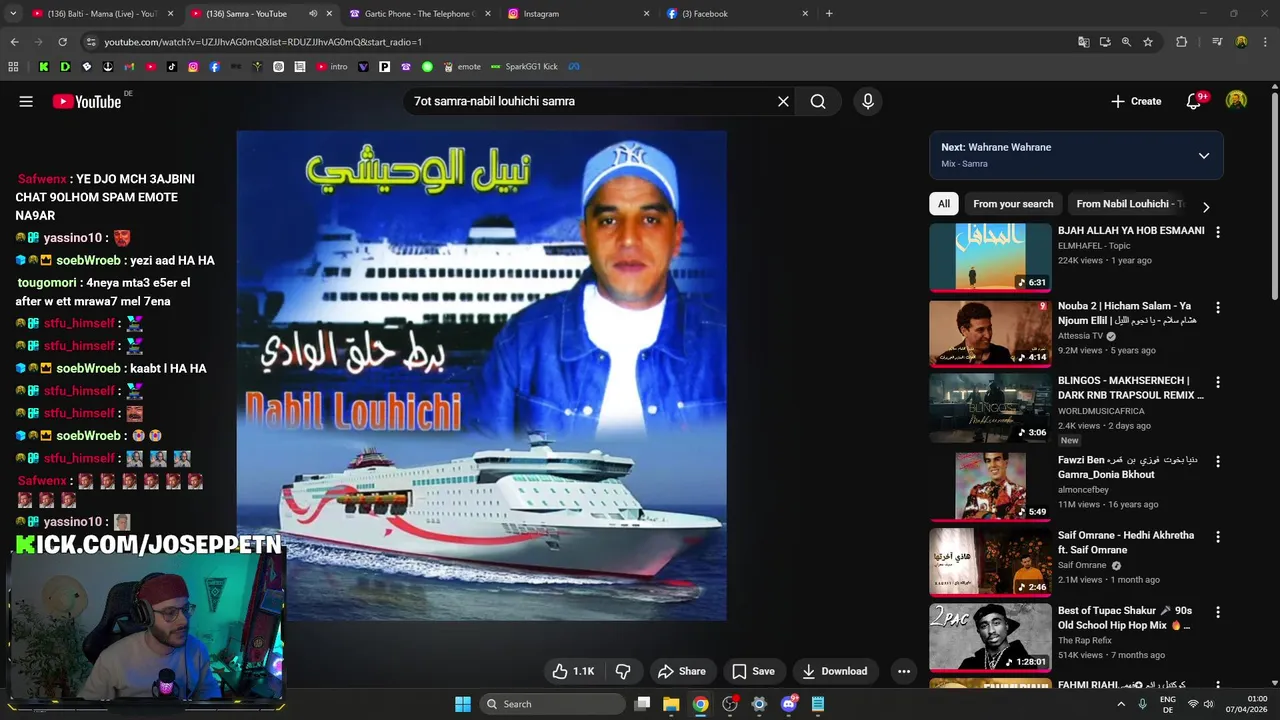Submit search with the magnifier button
Screen dimensions: 1280x720
pyautogui.click(x=818, y=101)
